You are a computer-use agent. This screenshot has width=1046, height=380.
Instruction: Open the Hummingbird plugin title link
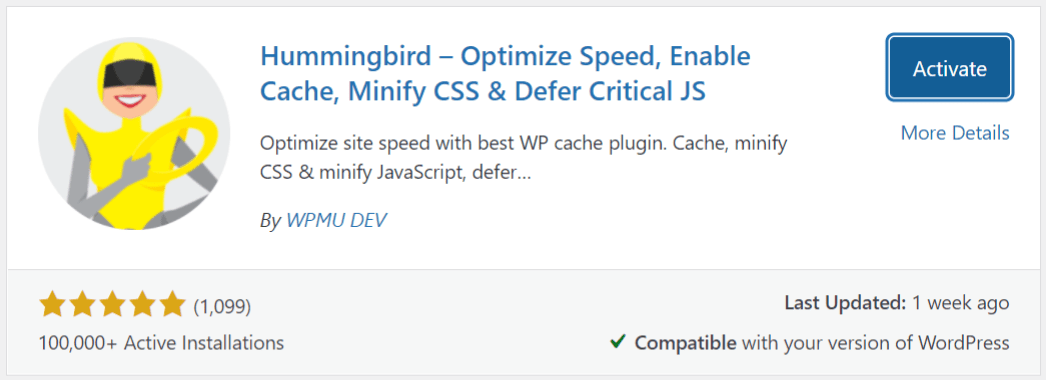click(x=506, y=73)
